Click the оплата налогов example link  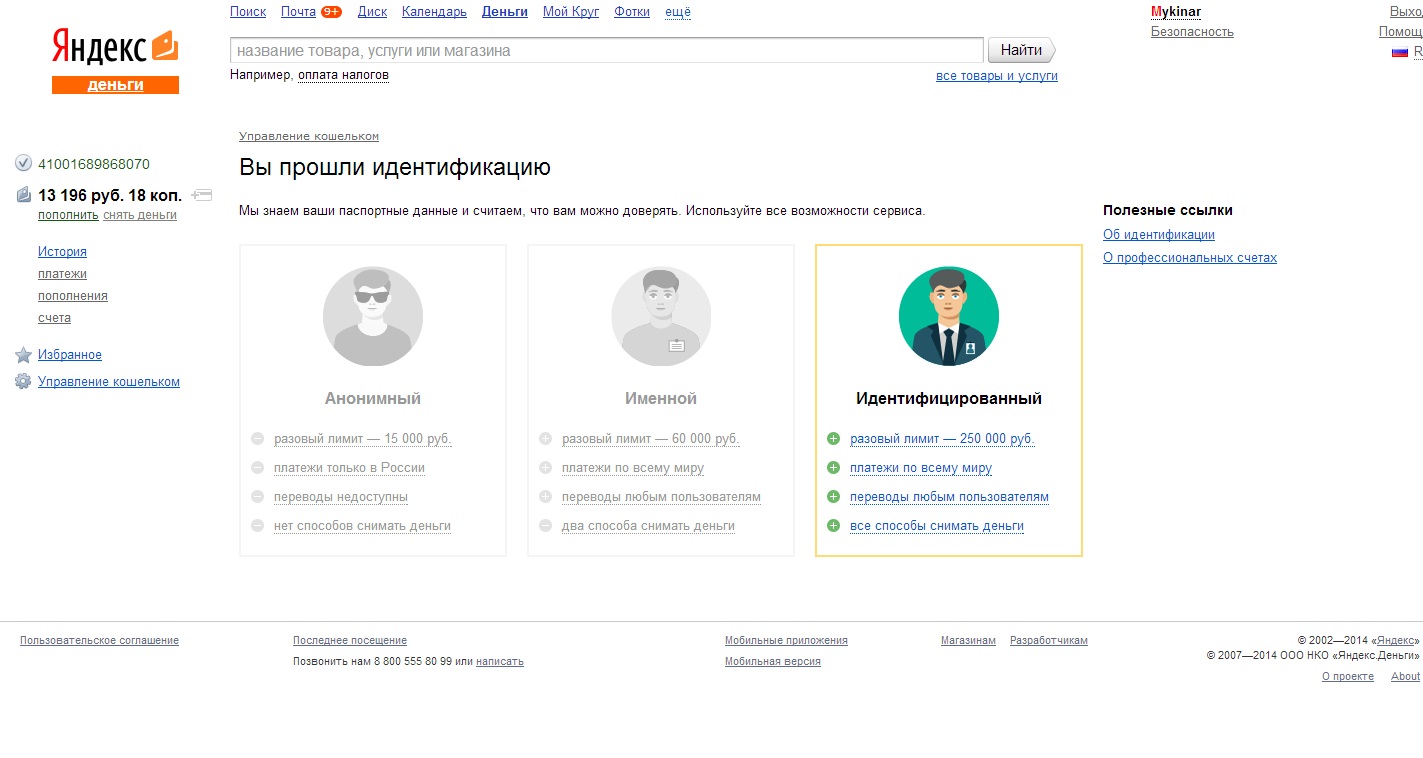pos(343,75)
